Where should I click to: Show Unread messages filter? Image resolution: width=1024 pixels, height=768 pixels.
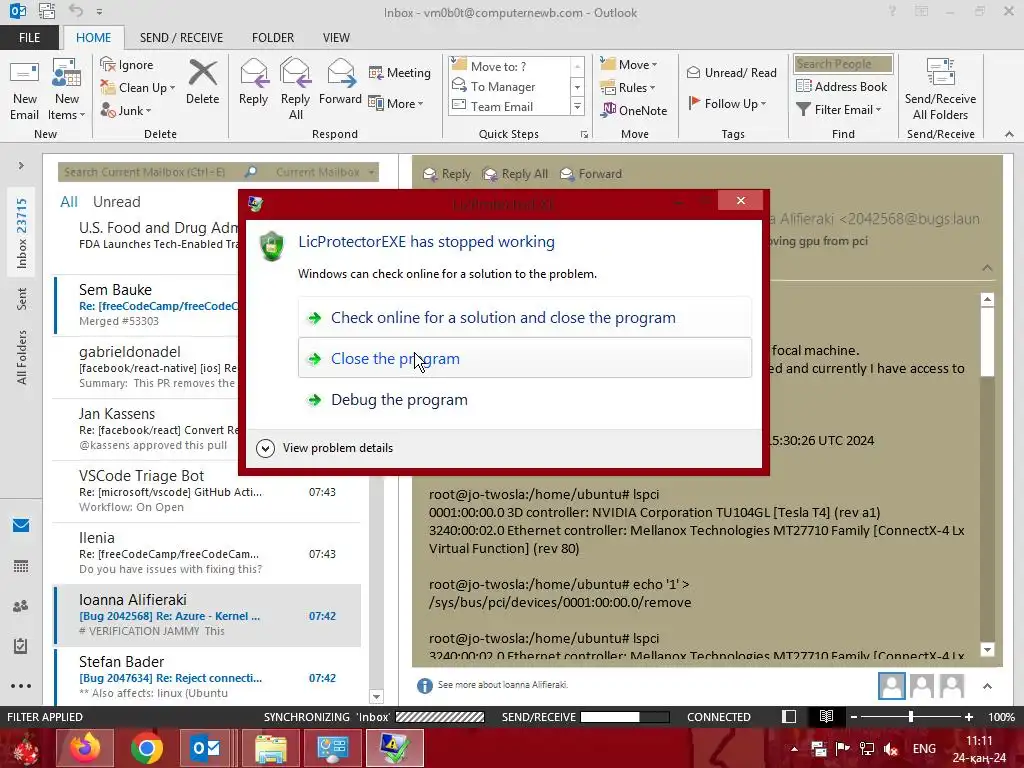click(x=116, y=202)
